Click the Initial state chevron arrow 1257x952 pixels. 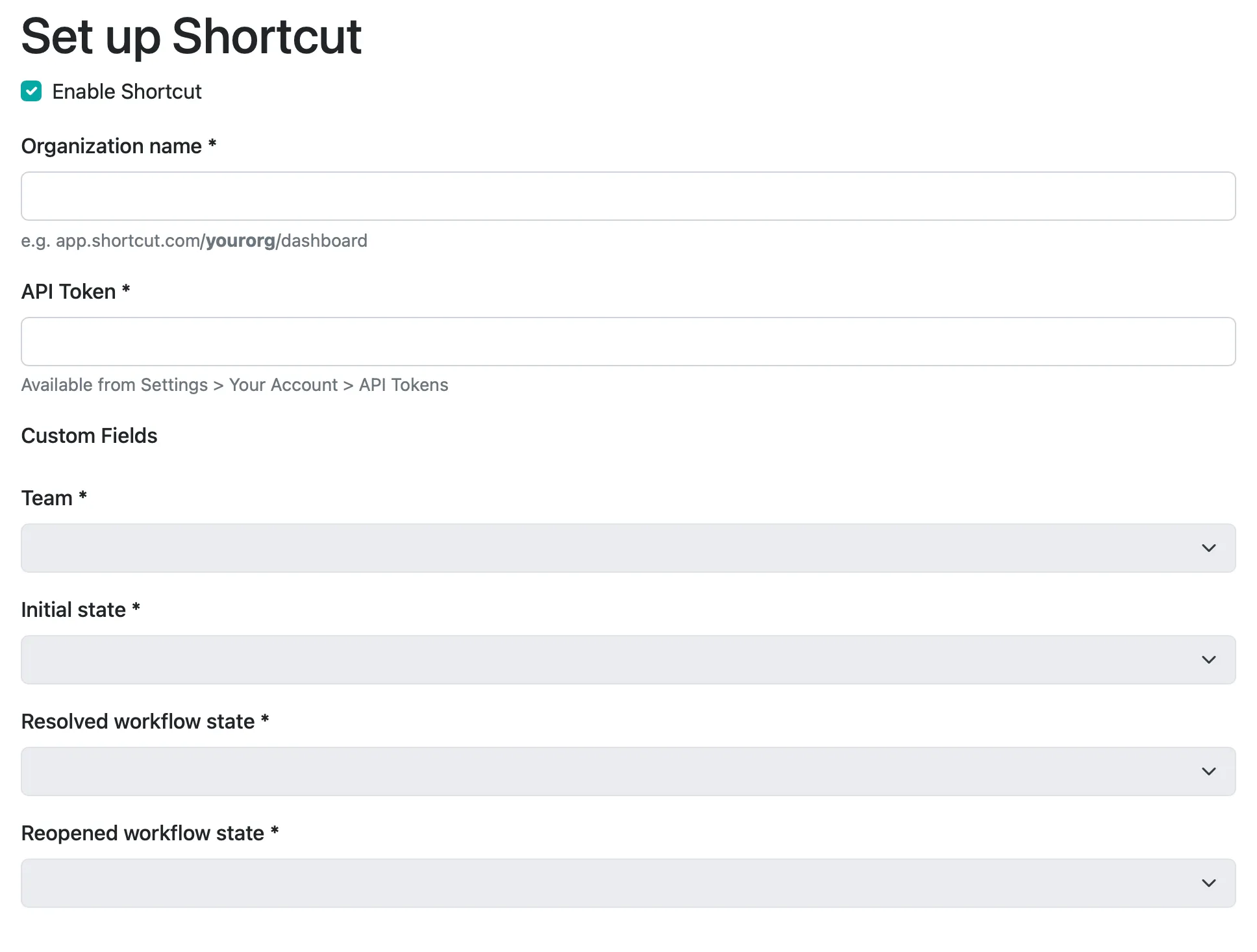point(1208,660)
